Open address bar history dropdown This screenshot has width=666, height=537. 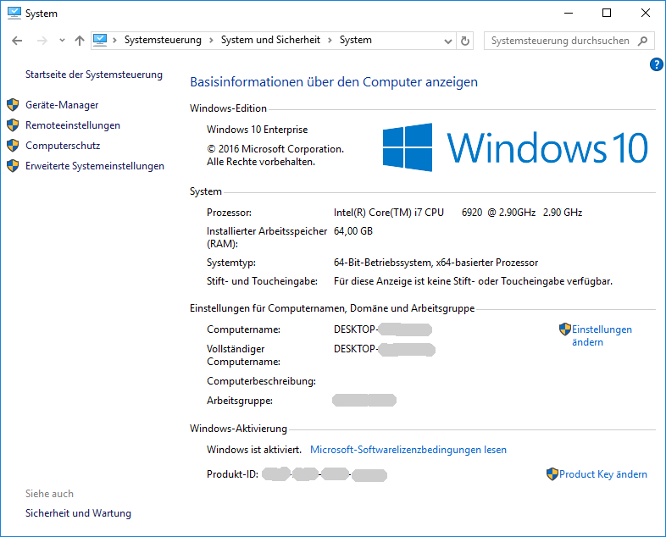pos(448,41)
